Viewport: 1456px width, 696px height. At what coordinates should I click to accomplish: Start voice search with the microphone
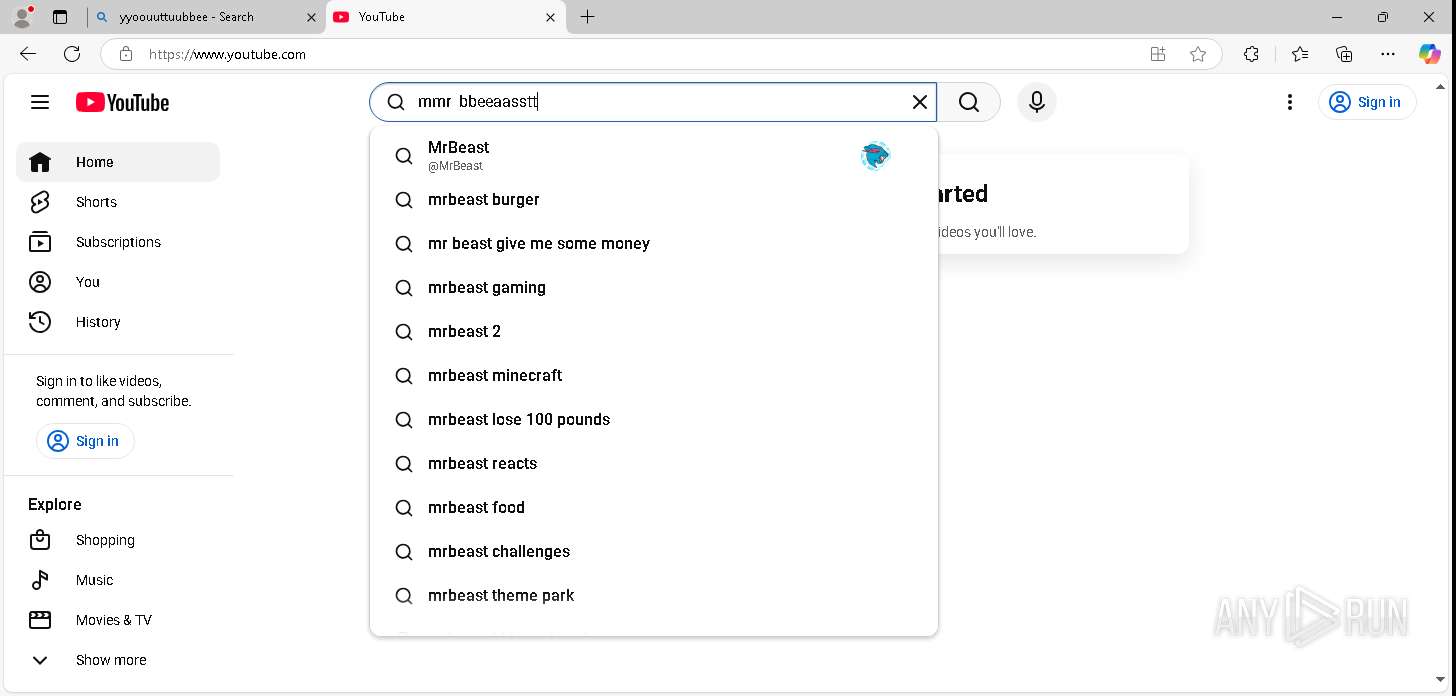(x=1037, y=102)
